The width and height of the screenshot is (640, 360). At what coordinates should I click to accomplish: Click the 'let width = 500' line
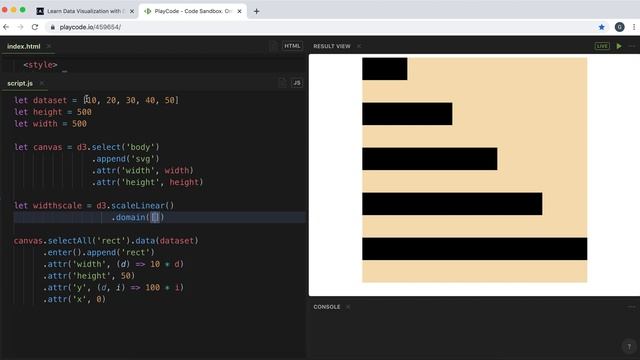(x=50, y=124)
